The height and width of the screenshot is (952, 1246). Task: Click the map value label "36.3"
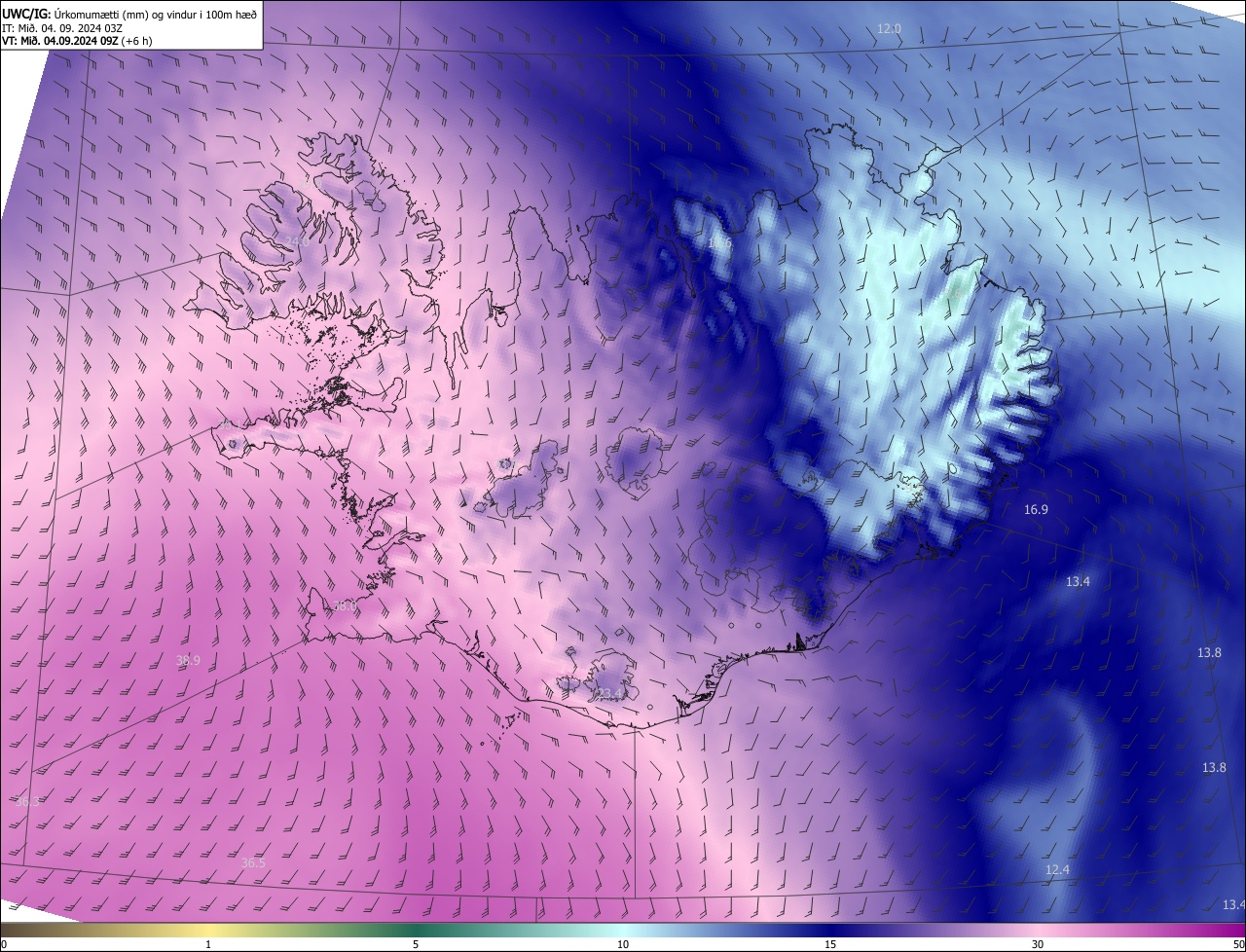point(26,801)
